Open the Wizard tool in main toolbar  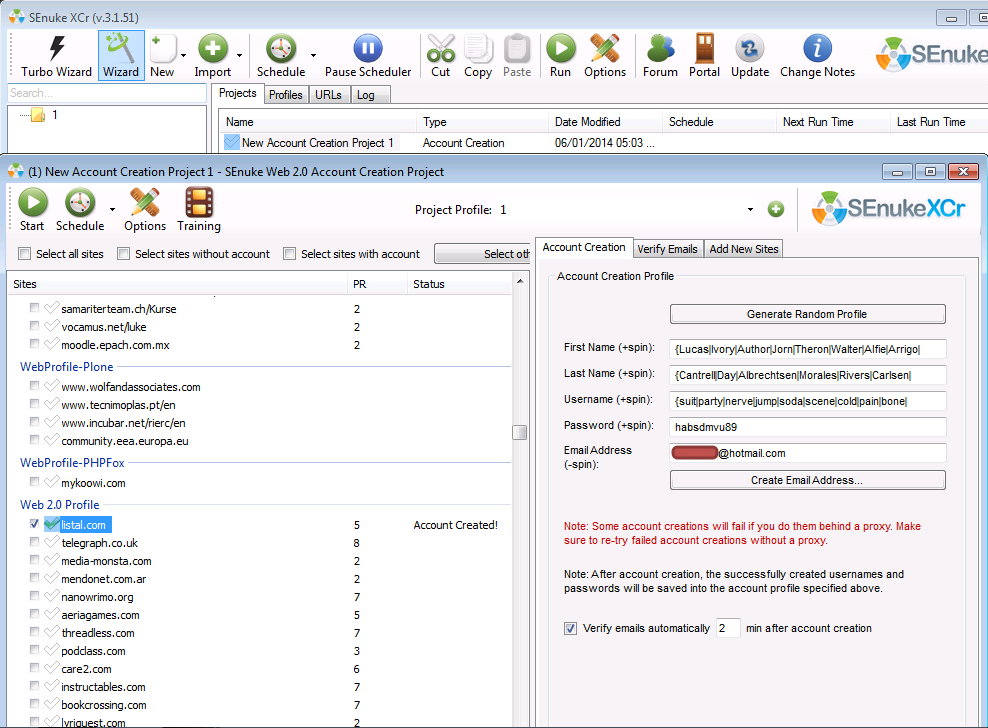pyautogui.click(x=121, y=55)
